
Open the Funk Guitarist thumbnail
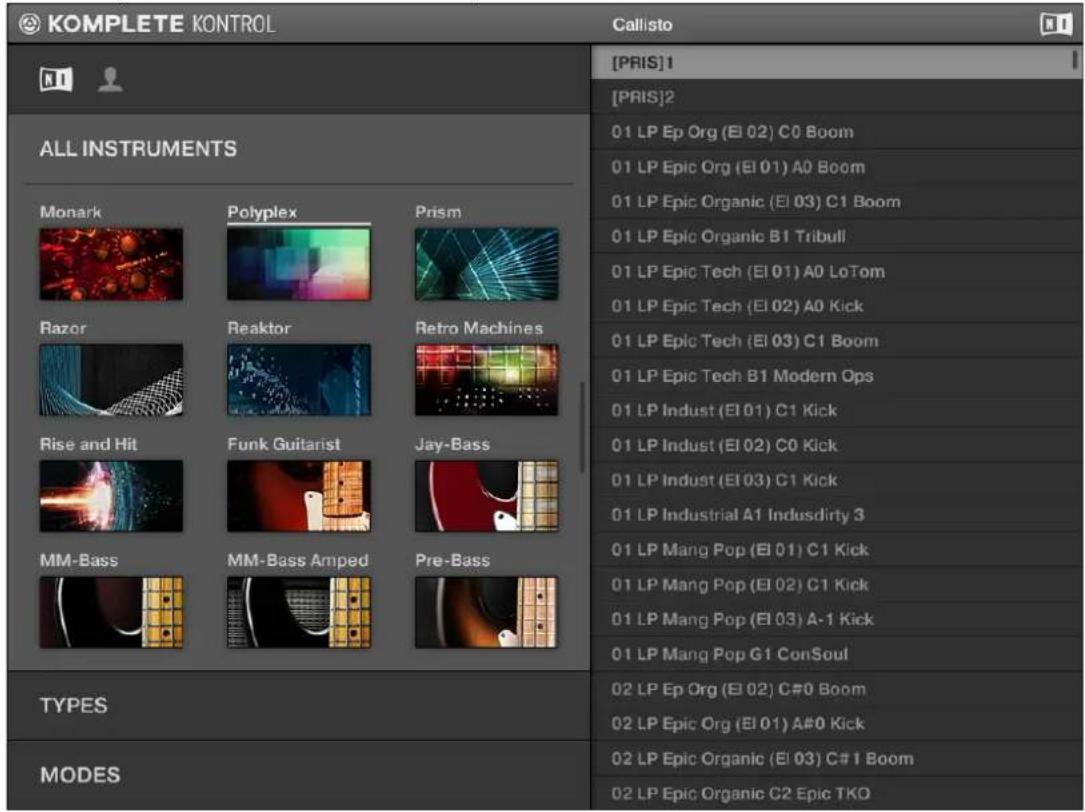(299, 496)
